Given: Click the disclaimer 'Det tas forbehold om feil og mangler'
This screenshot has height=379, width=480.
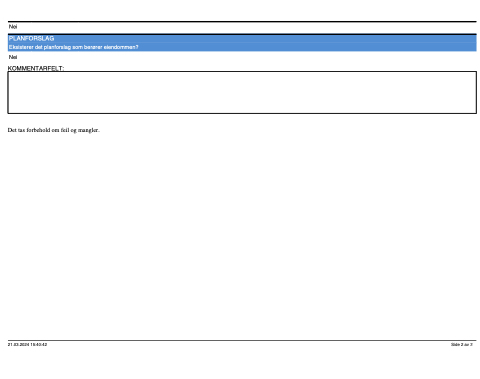Looking at the screenshot, I should [x=53, y=130].
